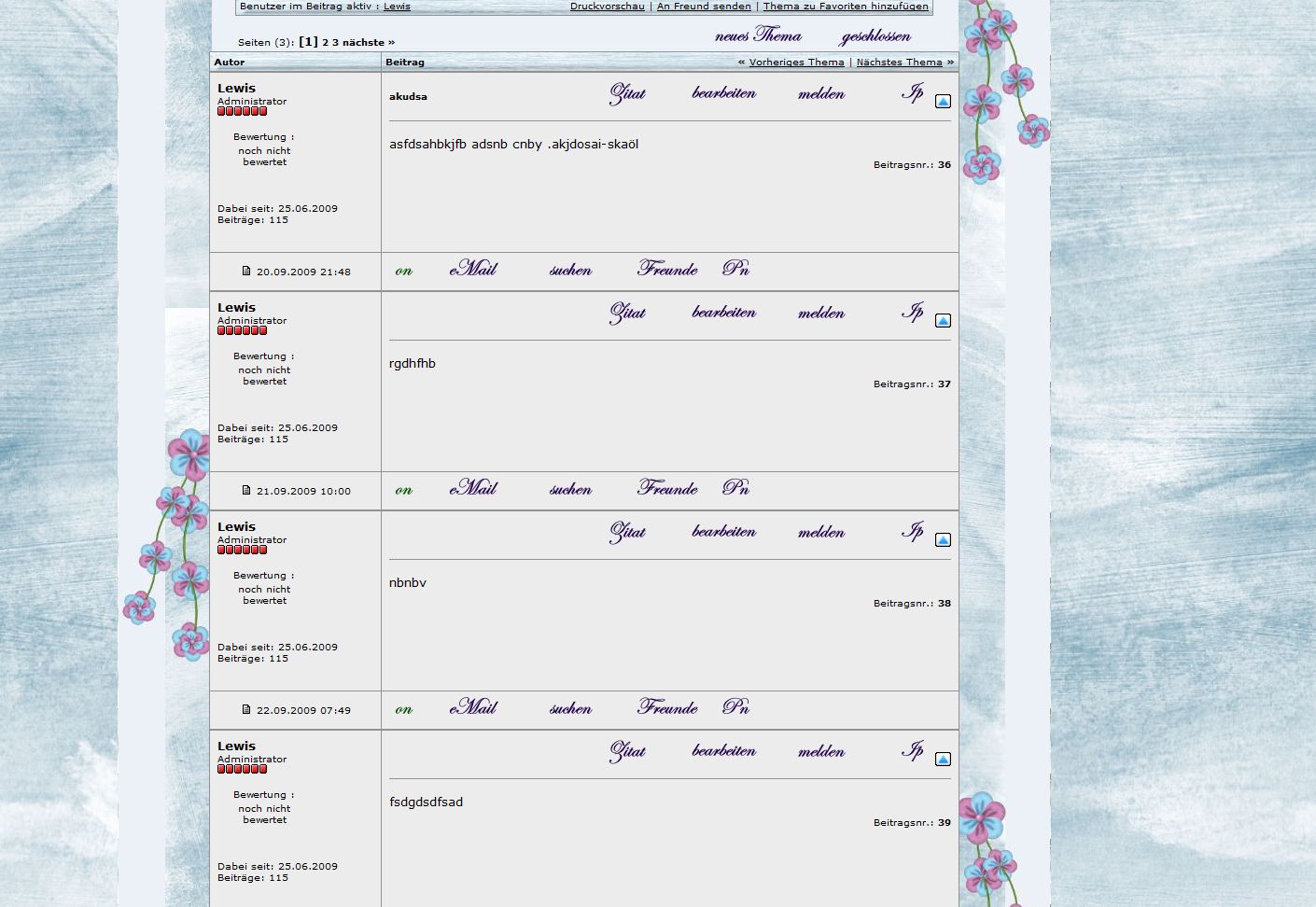Open the Nächstes Thema link

[x=899, y=63]
